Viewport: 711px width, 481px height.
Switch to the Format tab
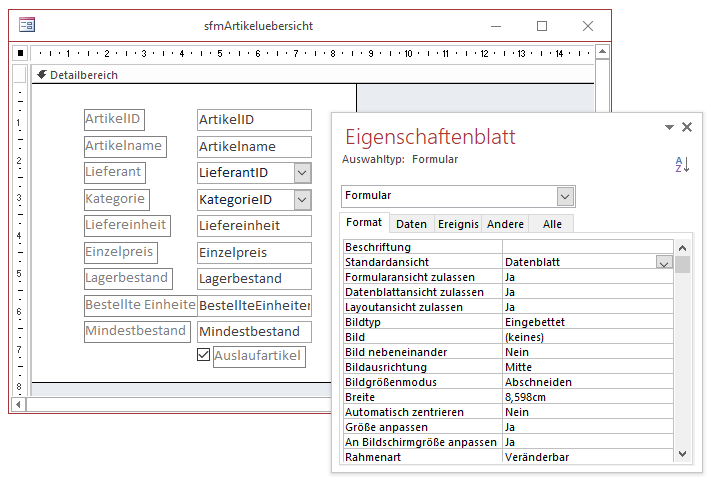[x=364, y=223]
